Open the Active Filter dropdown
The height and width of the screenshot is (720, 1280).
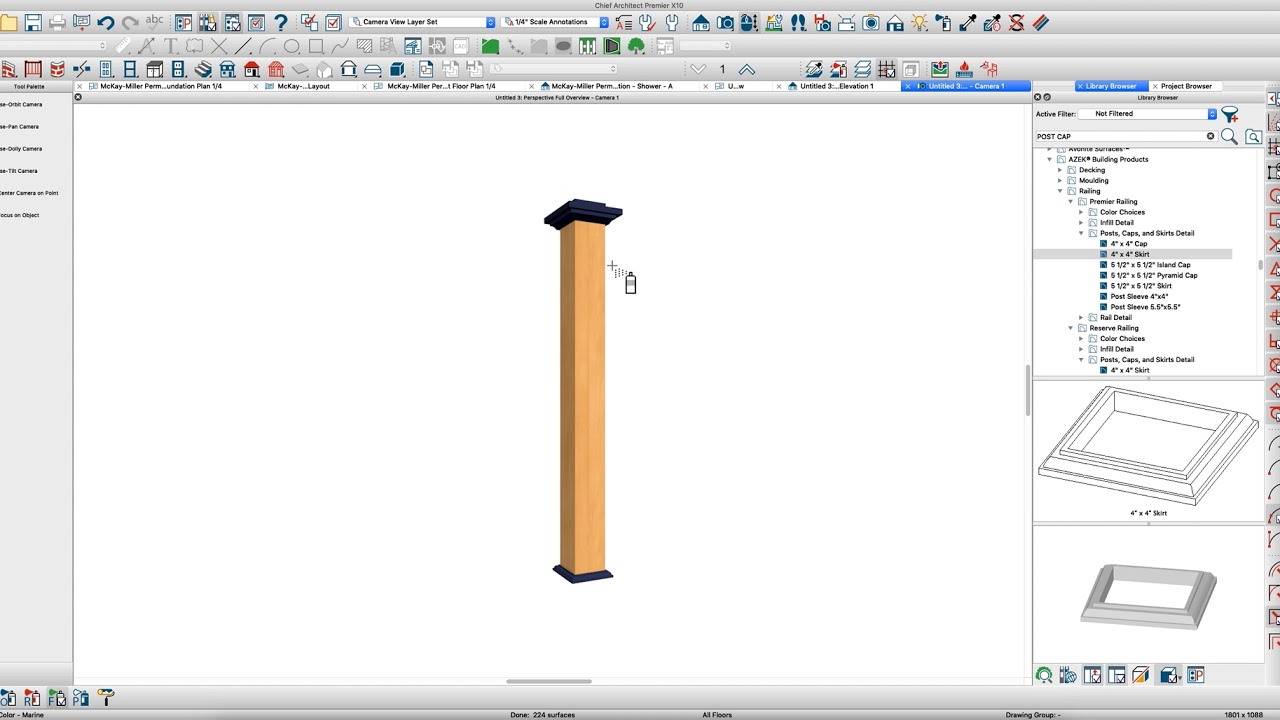[x=1147, y=114]
